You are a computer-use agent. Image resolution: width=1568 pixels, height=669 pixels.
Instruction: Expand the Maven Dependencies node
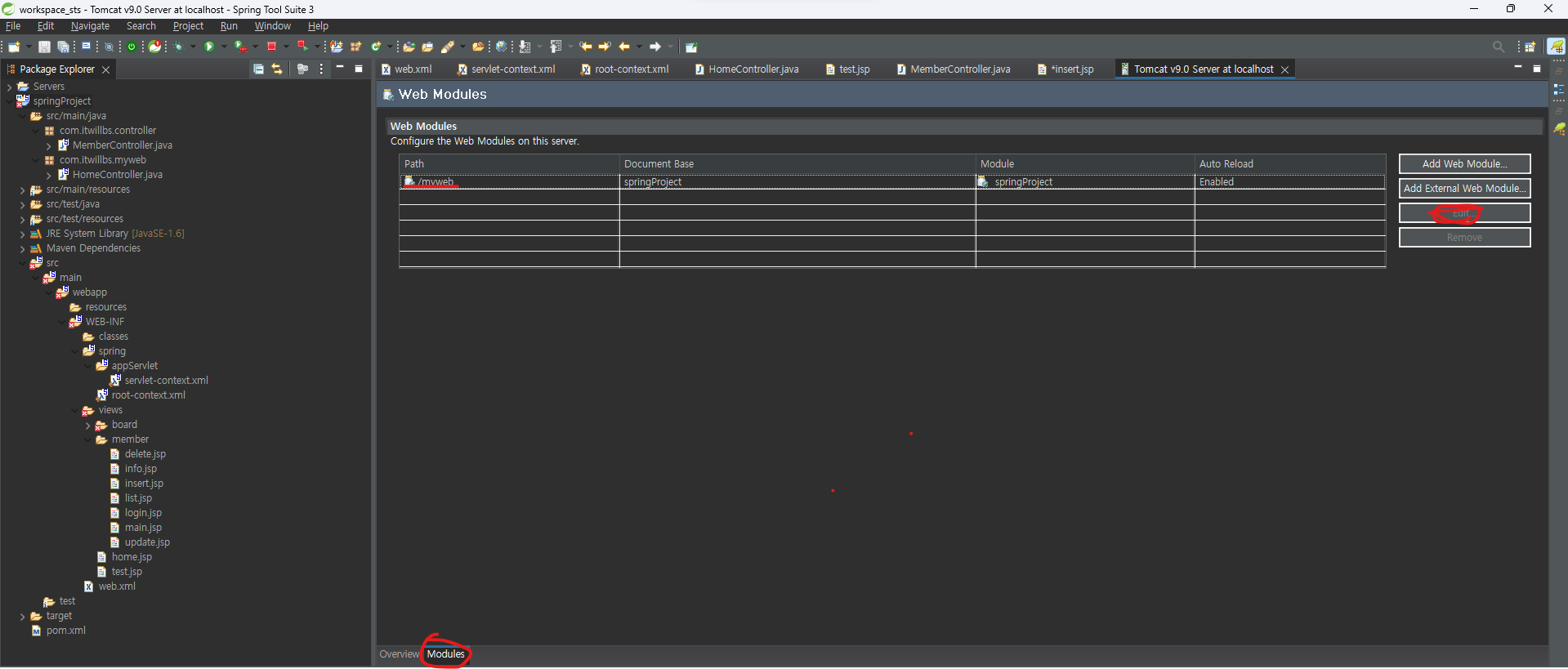pos(22,248)
